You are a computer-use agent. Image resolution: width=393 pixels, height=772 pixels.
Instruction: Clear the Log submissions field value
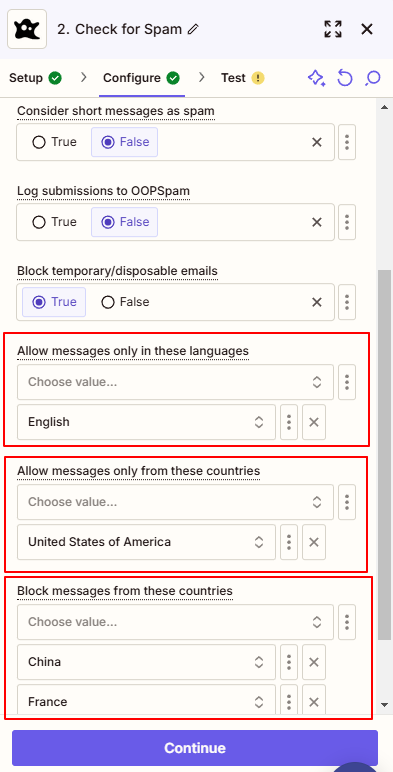click(x=317, y=222)
